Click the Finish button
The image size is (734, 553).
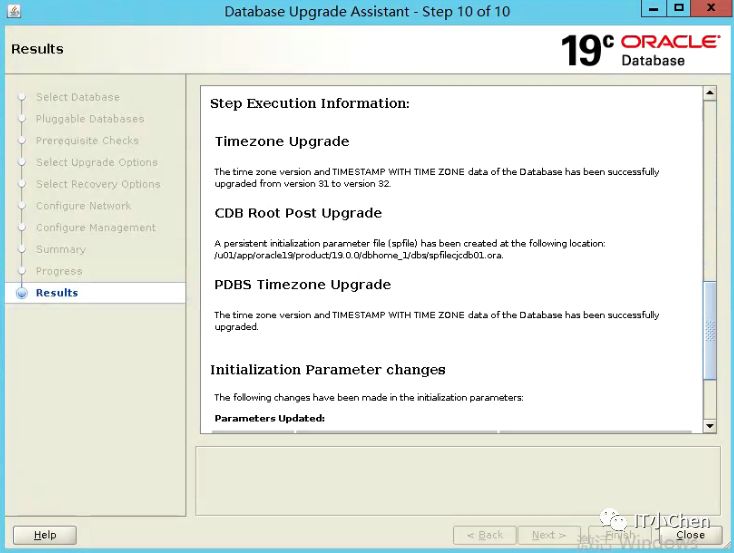pyautogui.click(x=619, y=535)
